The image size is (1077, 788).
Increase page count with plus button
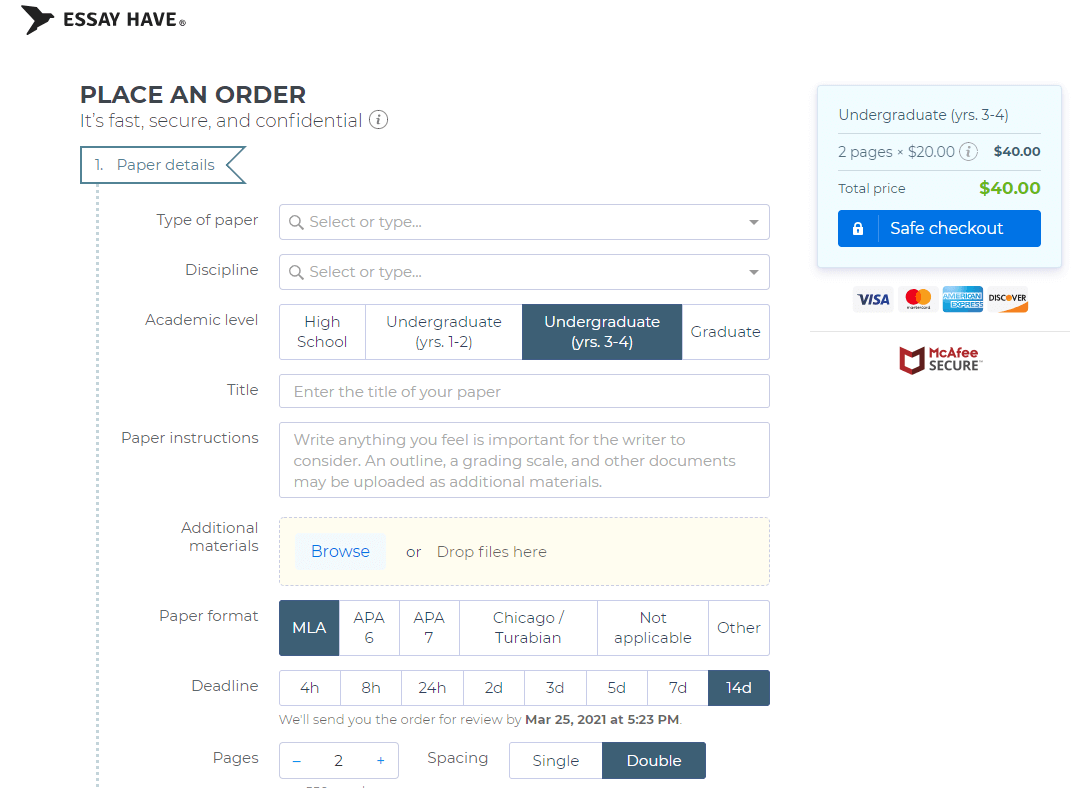click(380, 761)
